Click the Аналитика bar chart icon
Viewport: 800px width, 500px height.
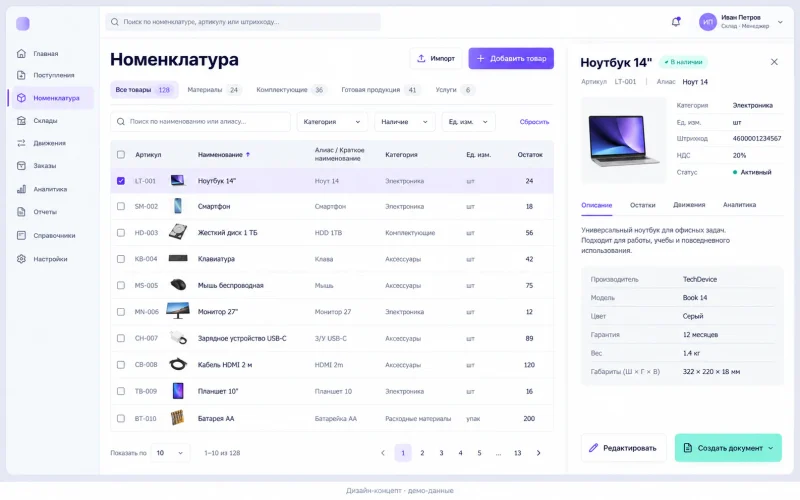click(x=21, y=189)
